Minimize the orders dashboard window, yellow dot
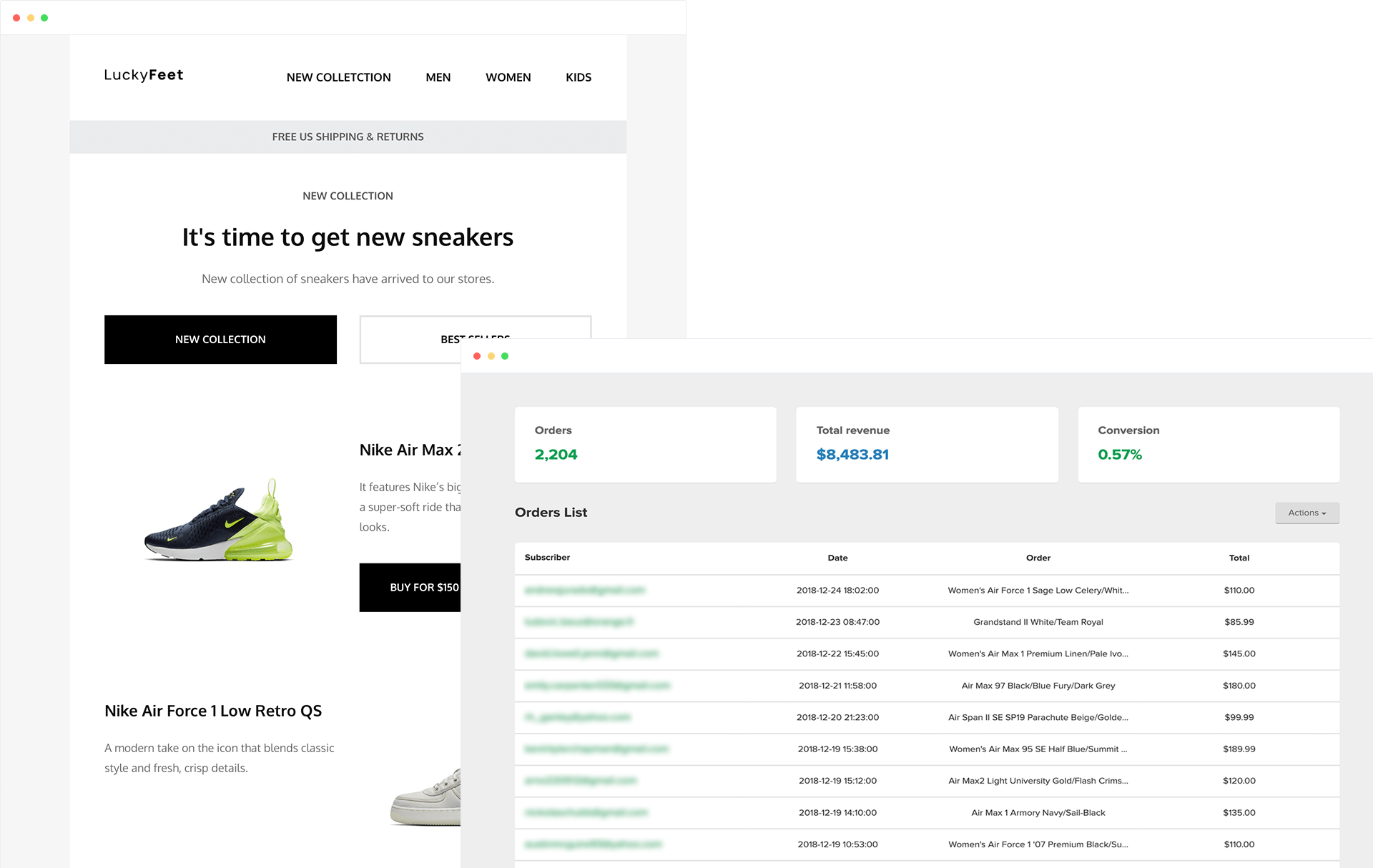The image size is (1373, 868). [x=491, y=356]
